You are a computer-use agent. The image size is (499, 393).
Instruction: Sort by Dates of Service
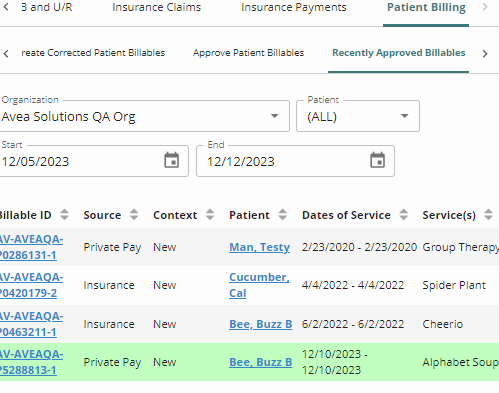coord(404,215)
